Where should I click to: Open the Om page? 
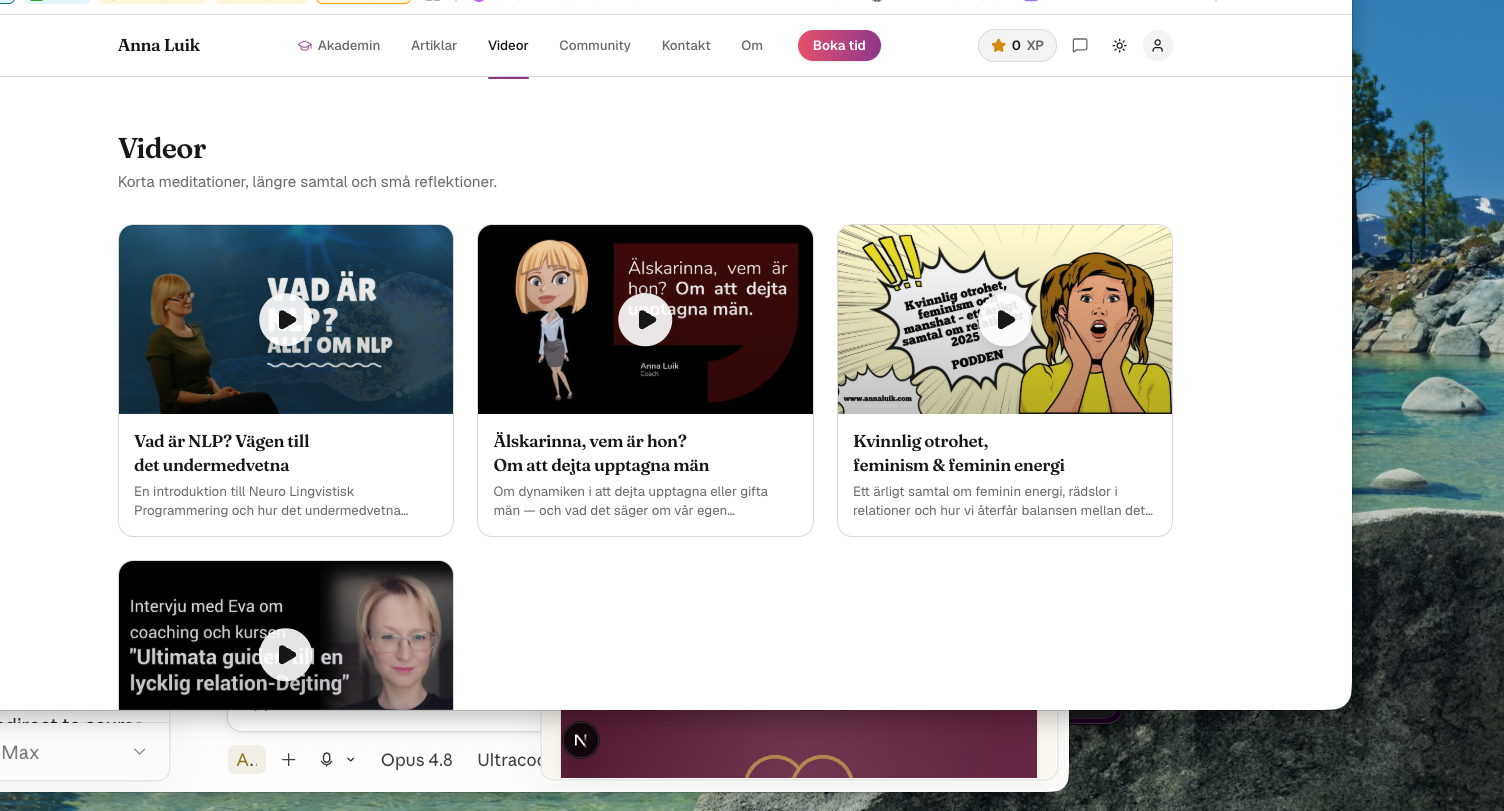(752, 45)
